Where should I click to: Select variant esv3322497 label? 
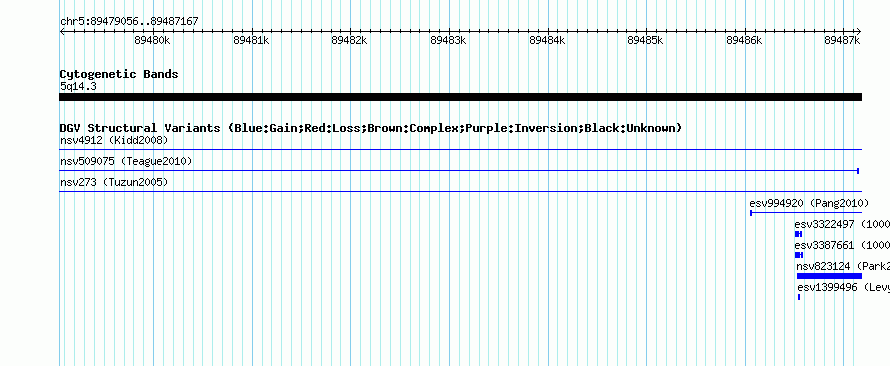point(824,224)
